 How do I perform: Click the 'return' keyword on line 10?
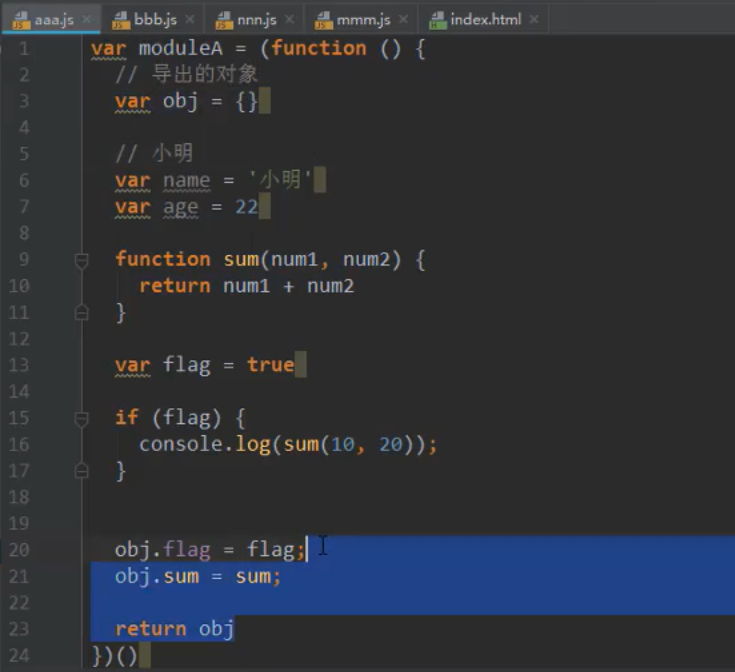(x=175, y=286)
